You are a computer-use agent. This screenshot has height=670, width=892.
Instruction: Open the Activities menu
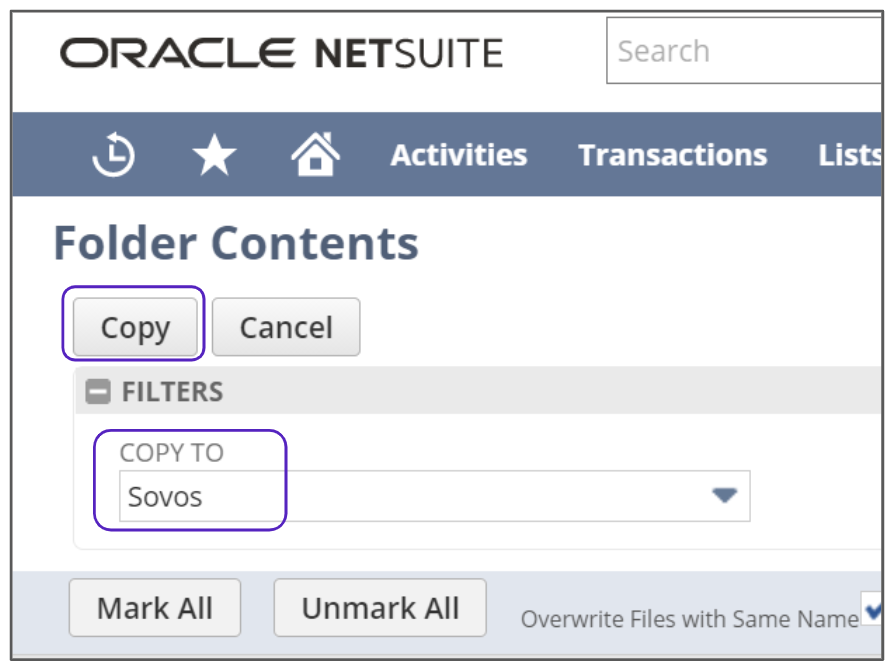coord(458,155)
